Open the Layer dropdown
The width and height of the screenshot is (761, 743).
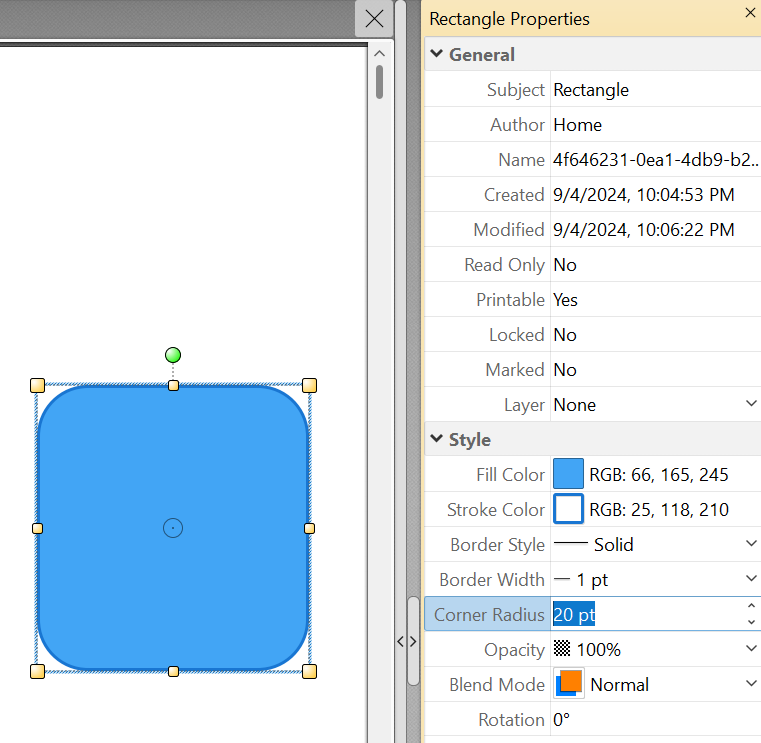coord(751,404)
